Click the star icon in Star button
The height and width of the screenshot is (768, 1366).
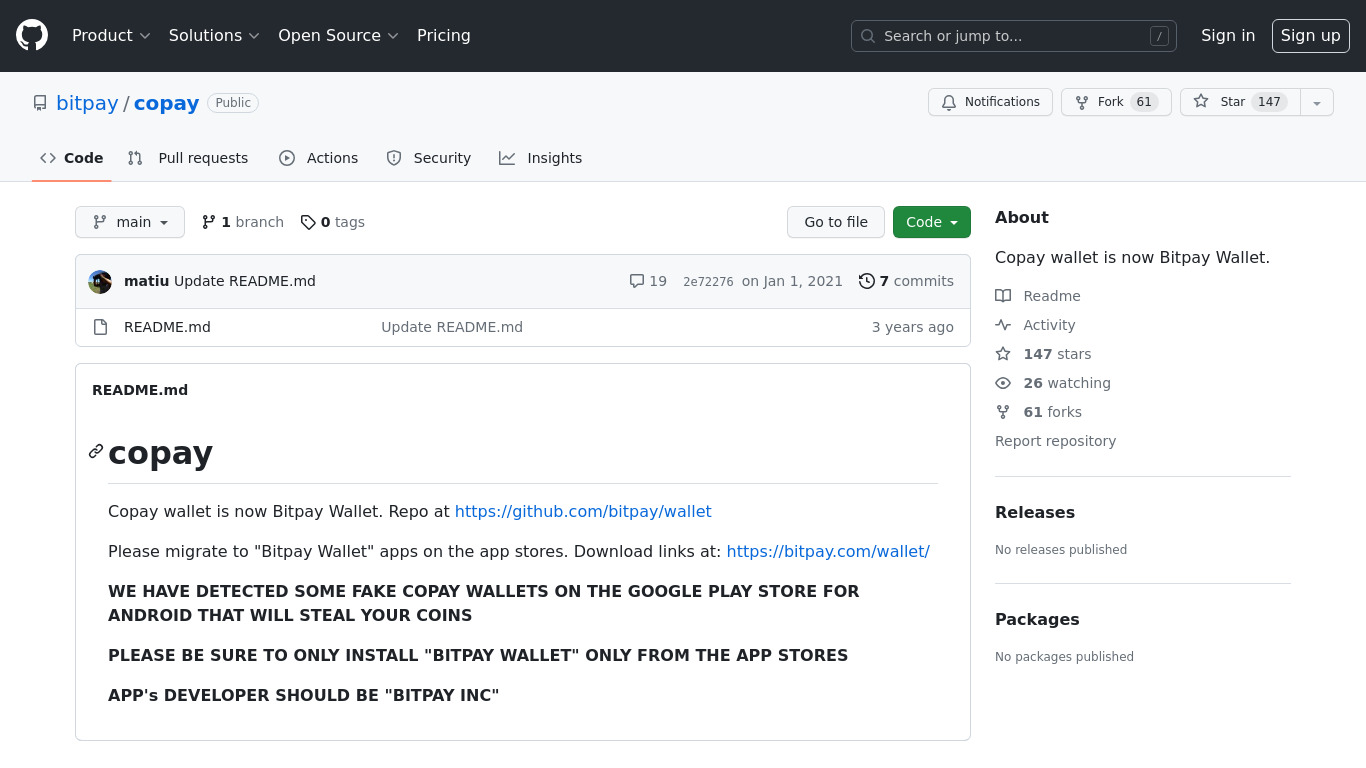click(1201, 102)
